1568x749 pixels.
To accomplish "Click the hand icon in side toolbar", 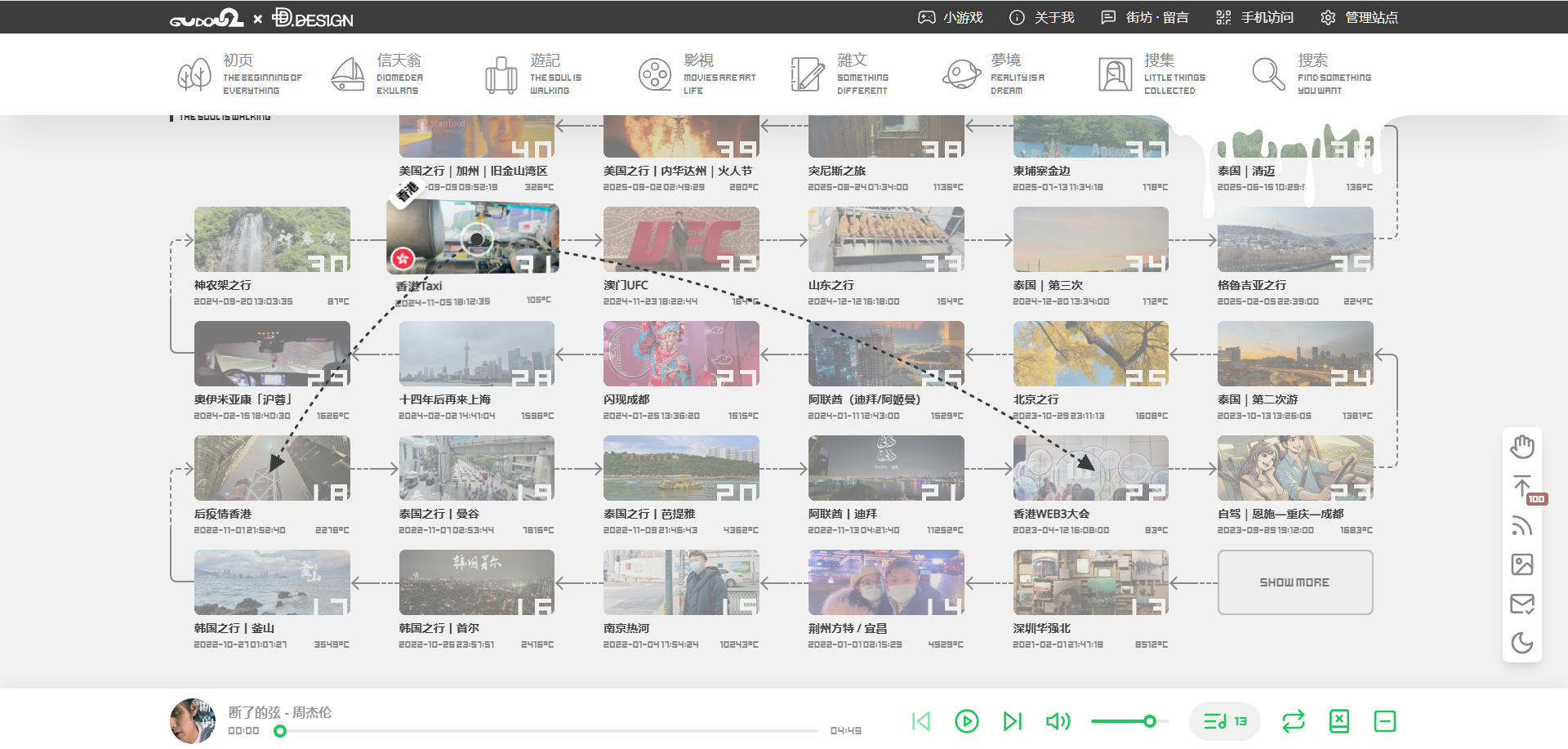I will click(1521, 447).
